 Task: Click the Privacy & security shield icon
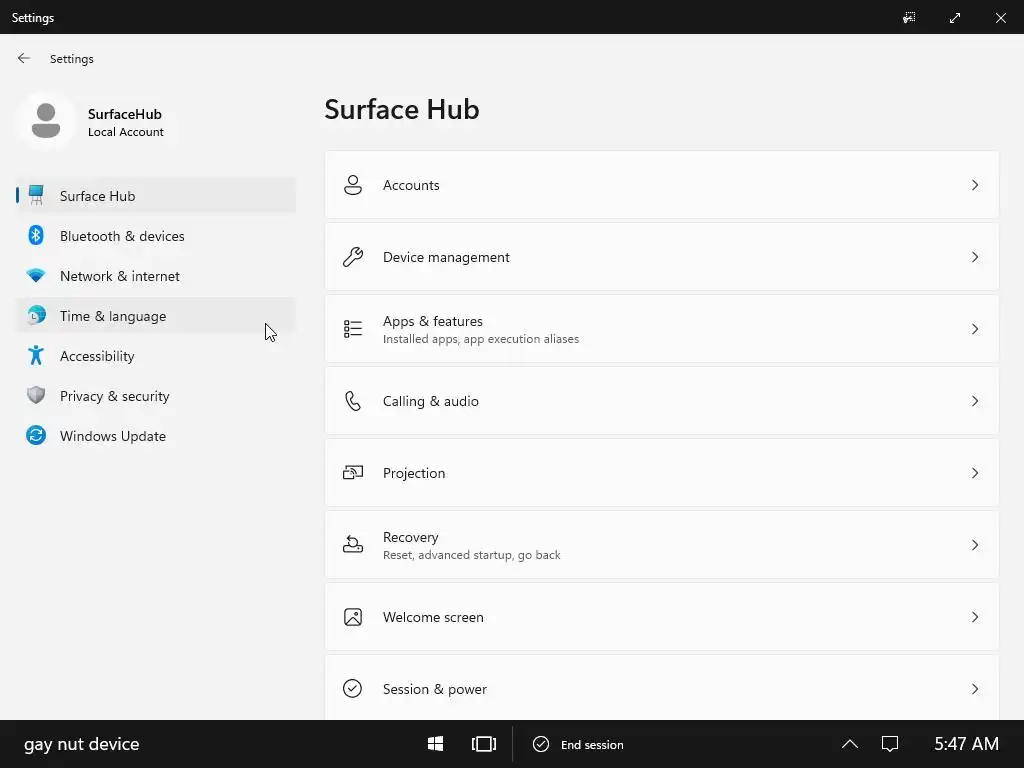pos(36,396)
